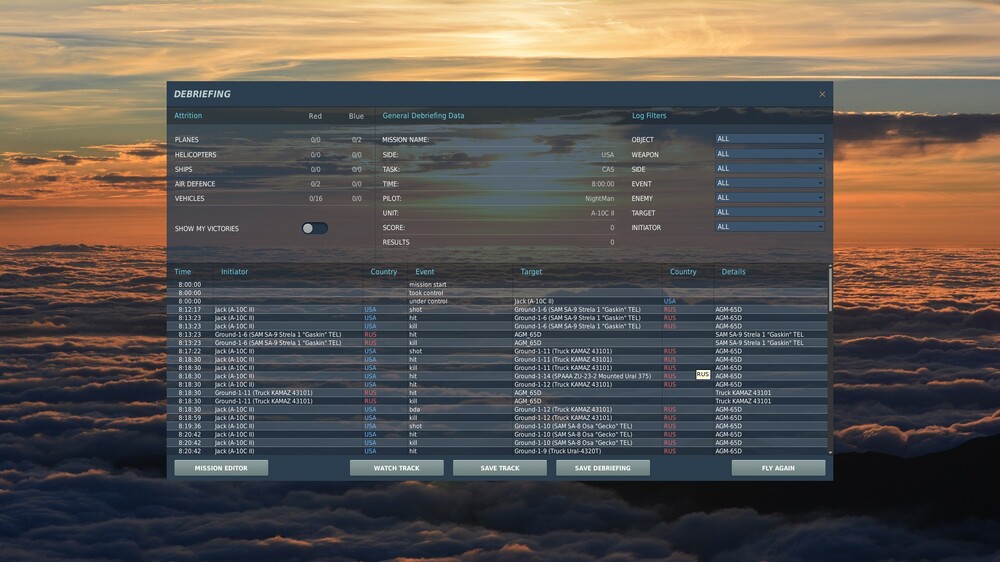Click the Event column header
Image resolution: width=1000 pixels, height=562 pixels.
pyautogui.click(x=425, y=272)
